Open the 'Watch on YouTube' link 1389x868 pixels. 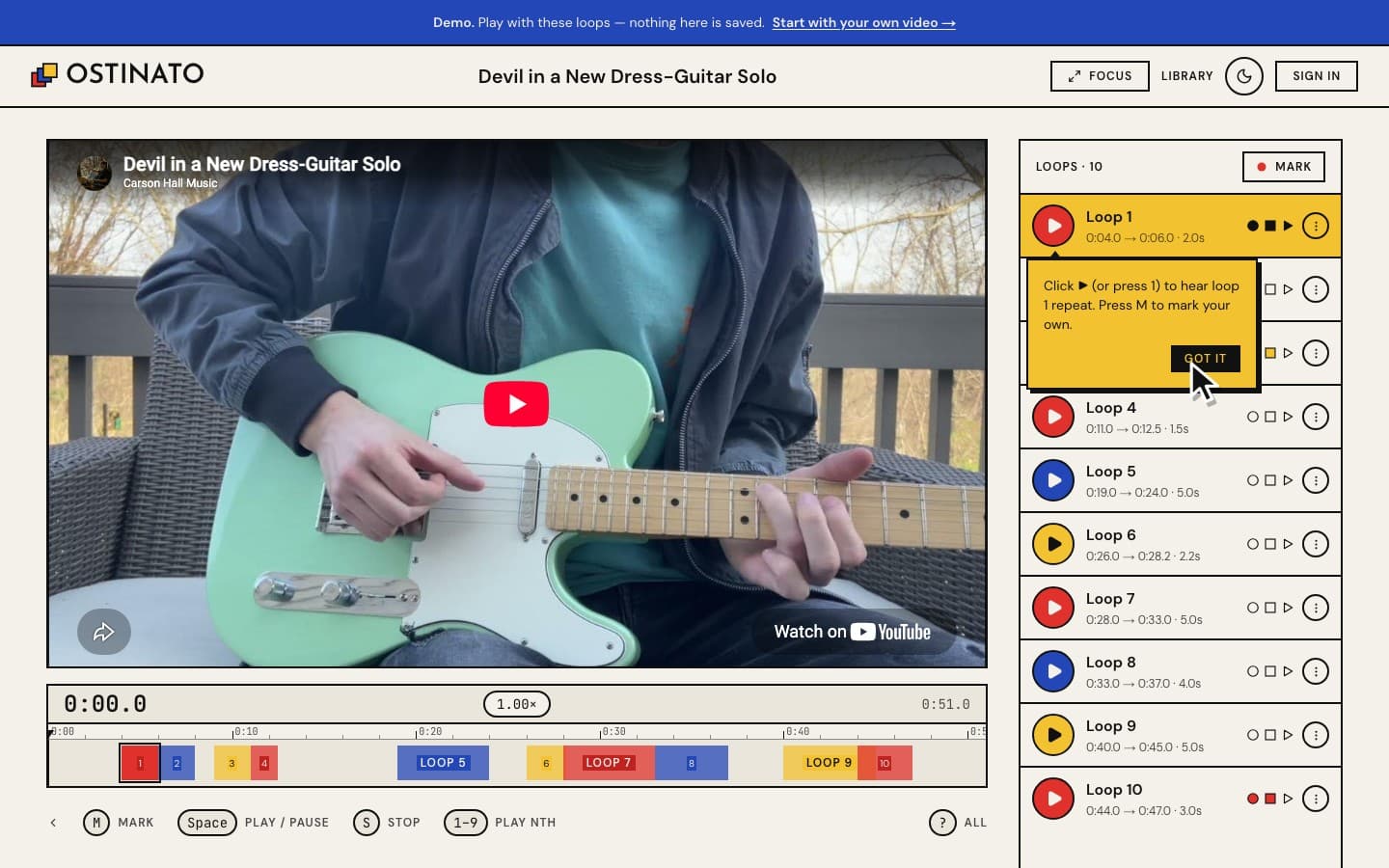852,632
